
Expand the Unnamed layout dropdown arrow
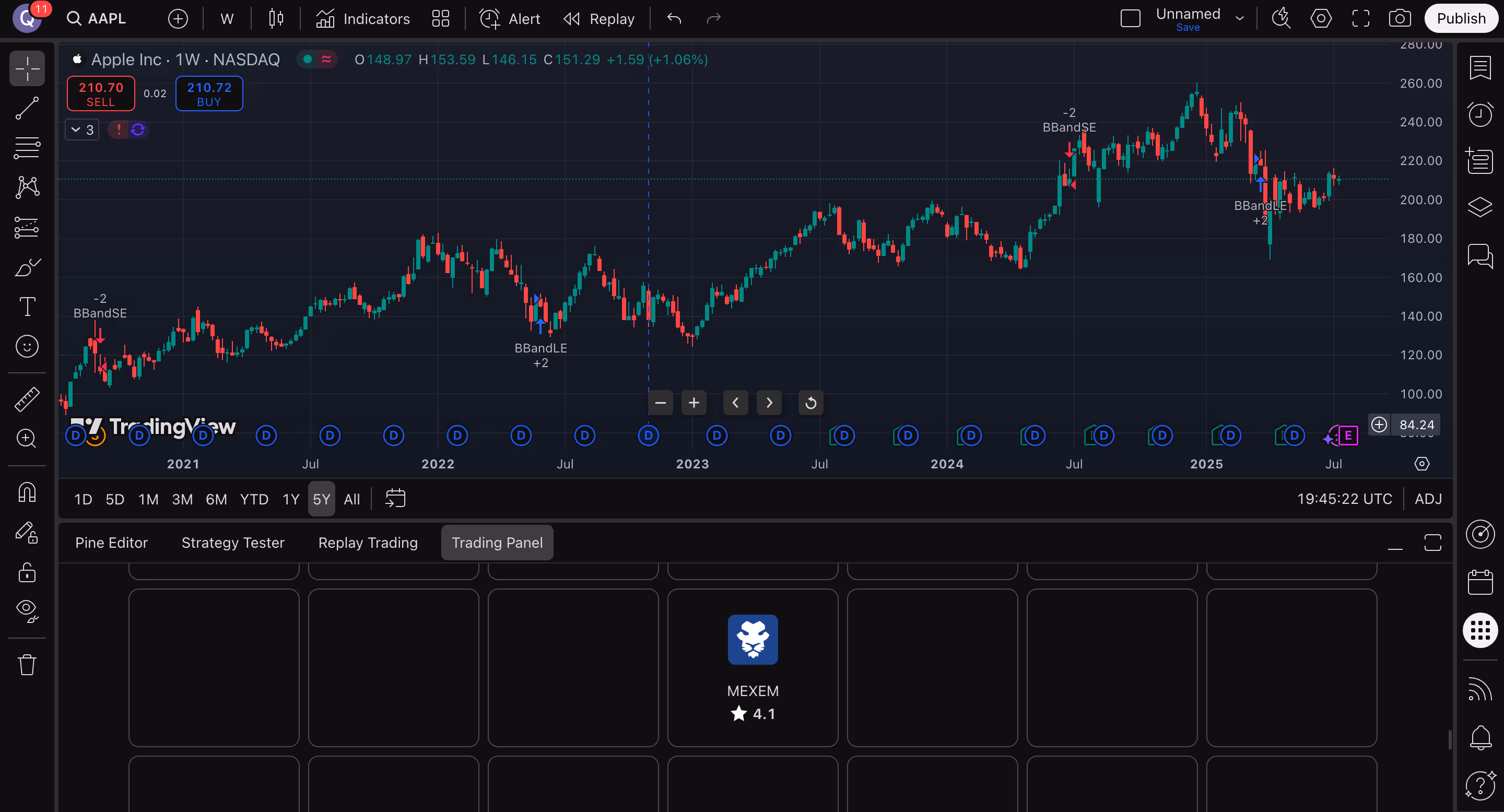pyautogui.click(x=1240, y=19)
